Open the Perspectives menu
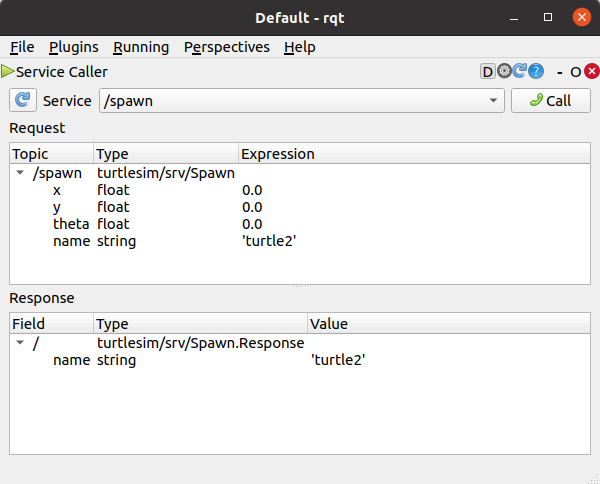The height and width of the screenshot is (484, 600). tap(226, 47)
